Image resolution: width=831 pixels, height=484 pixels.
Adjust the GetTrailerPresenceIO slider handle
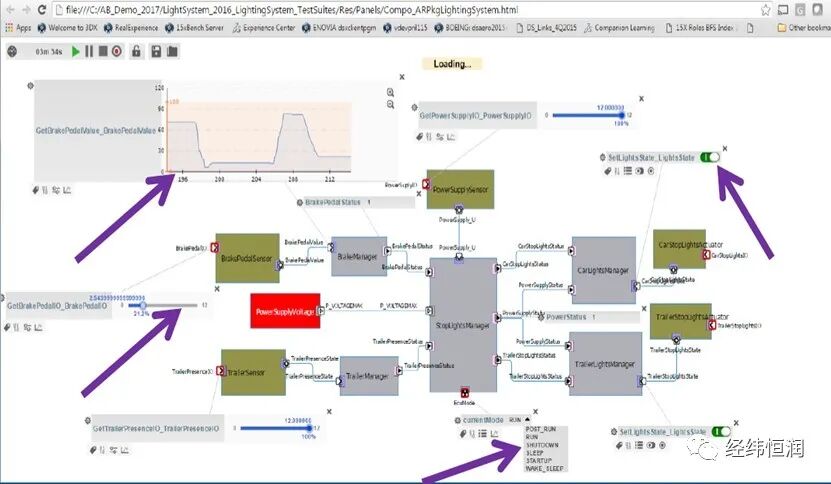pos(310,428)
